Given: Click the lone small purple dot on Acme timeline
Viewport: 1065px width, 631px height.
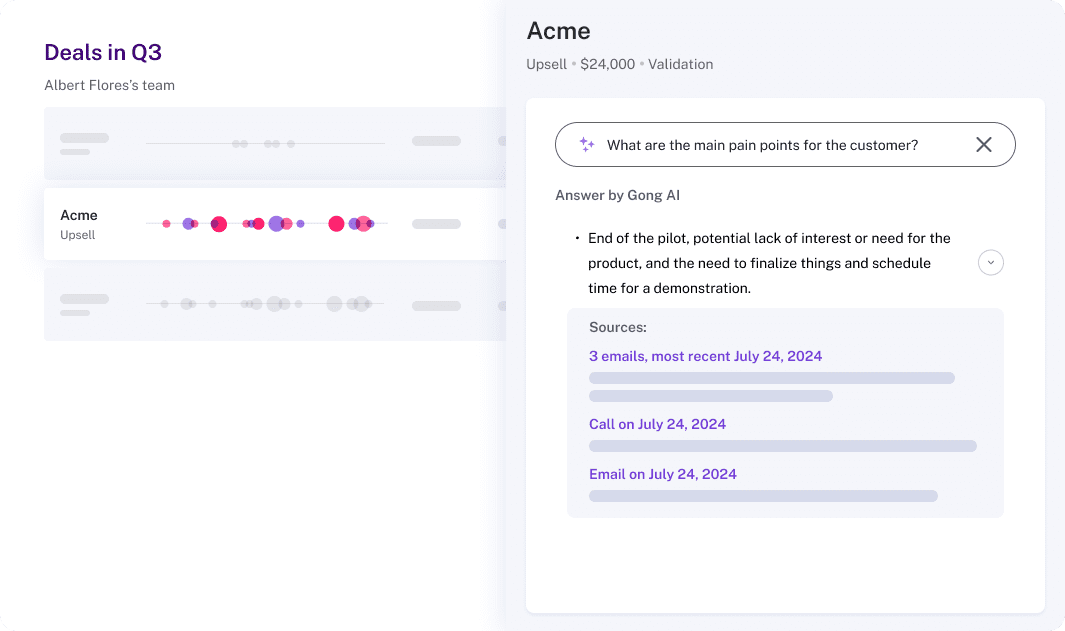Looking at the screenshot, I should [300, 224].
